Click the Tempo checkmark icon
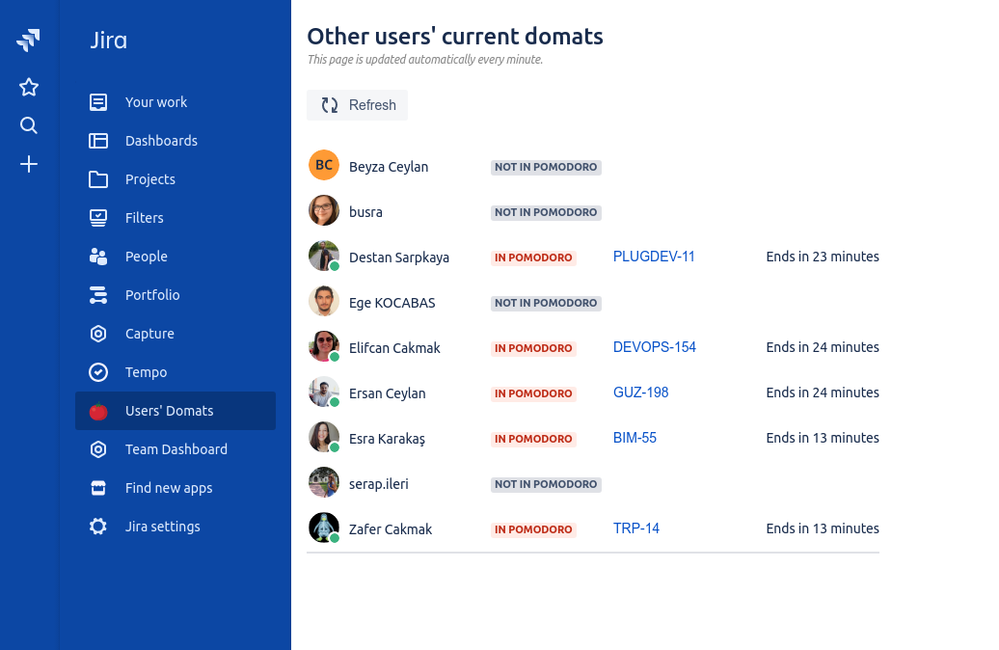This screenshot has height=650, width=999. 98,372
